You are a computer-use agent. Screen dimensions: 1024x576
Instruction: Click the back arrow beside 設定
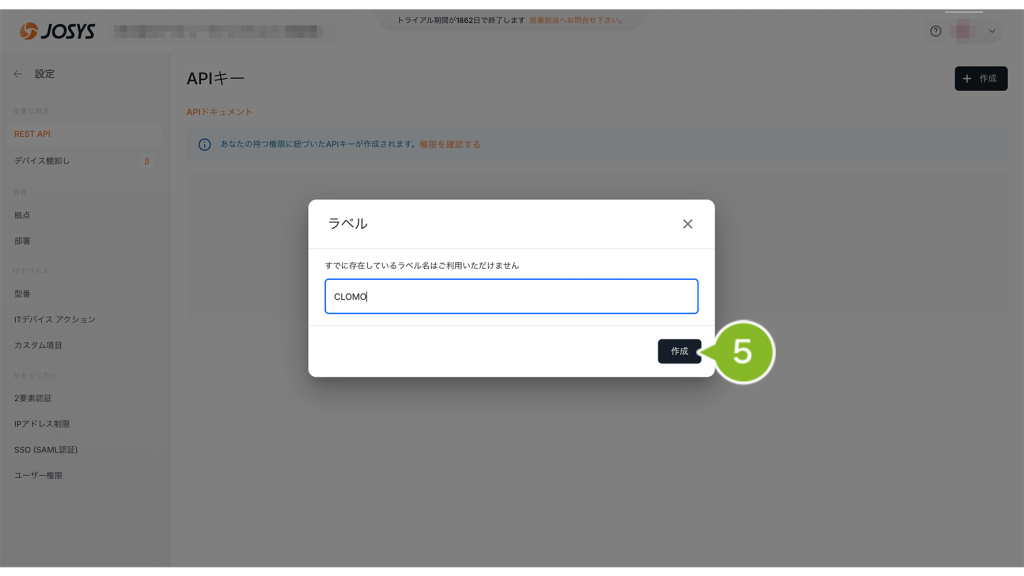[18, 74]
